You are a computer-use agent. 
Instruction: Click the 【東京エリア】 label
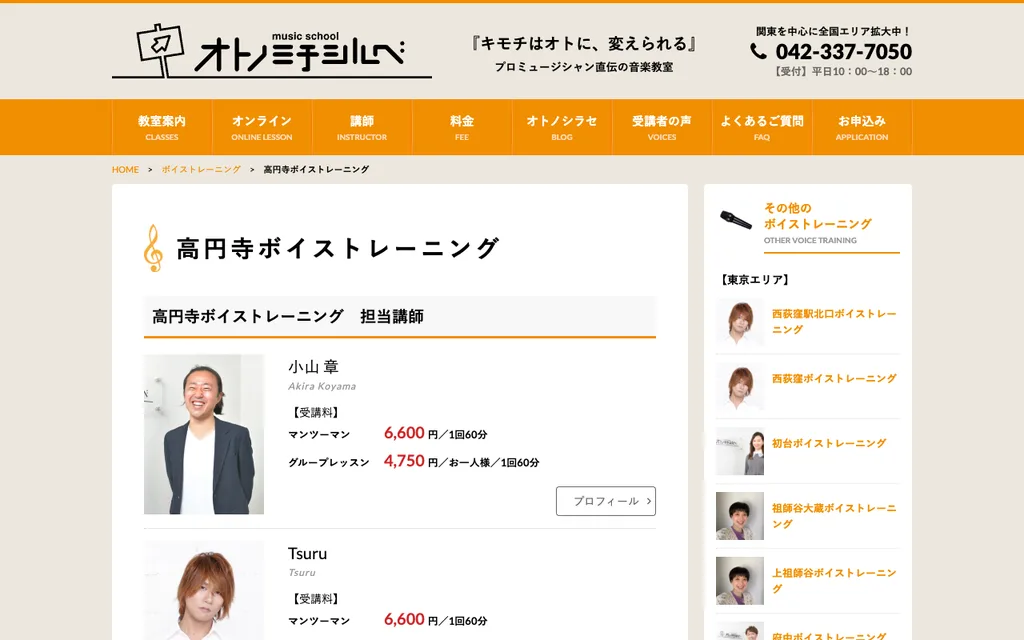tap(755, 280)
